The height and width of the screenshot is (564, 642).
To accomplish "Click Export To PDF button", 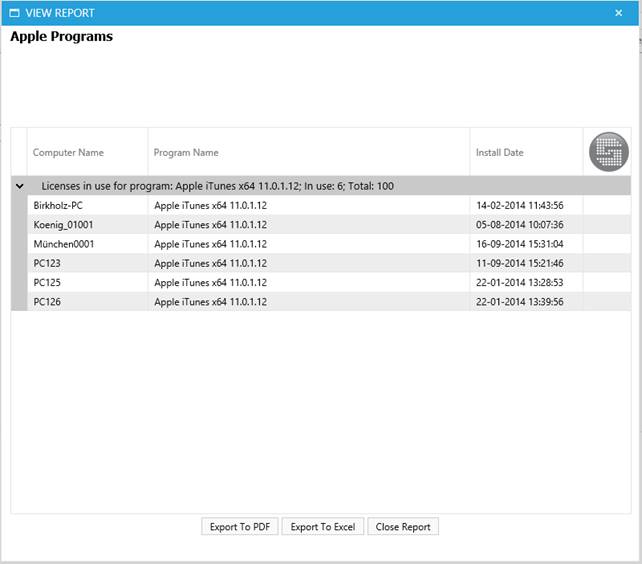I will pos(239,527).
